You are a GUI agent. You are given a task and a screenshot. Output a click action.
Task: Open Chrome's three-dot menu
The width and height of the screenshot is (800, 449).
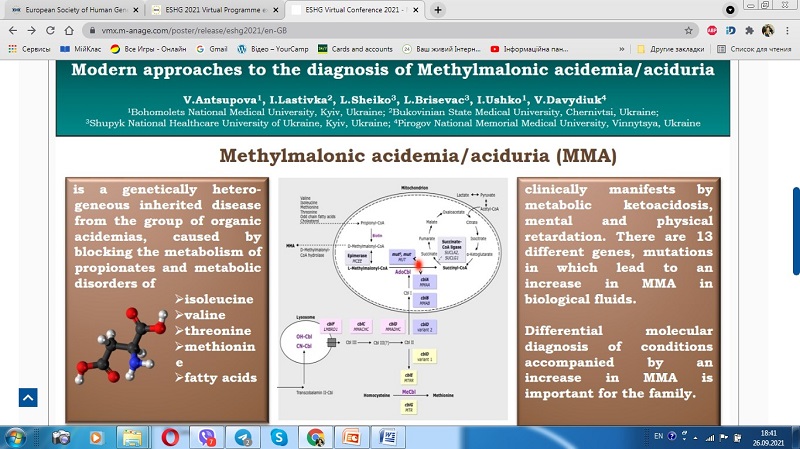pos(788,30)
